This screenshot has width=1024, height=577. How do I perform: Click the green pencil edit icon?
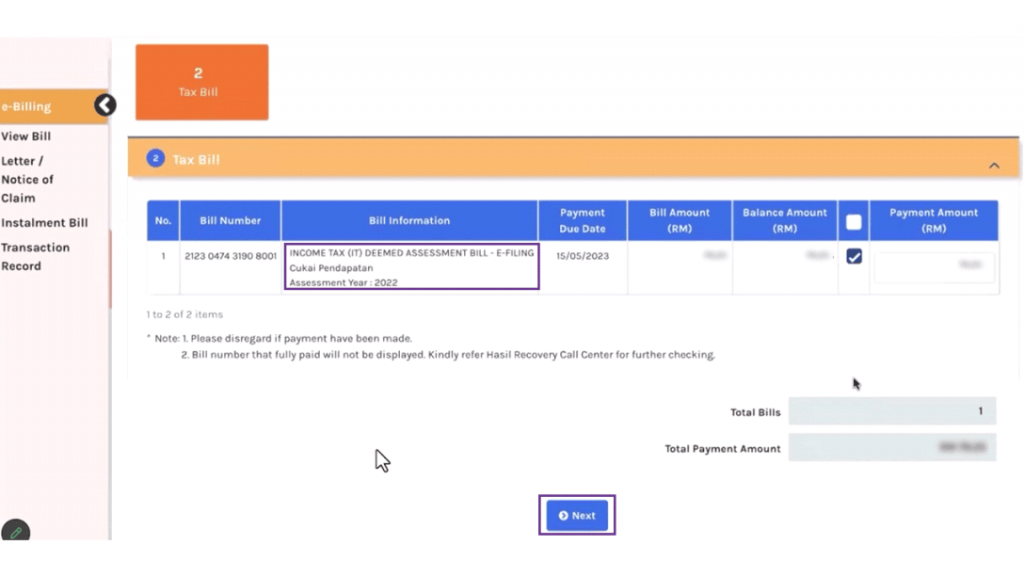pyautogui.click(x=16, y=532)
